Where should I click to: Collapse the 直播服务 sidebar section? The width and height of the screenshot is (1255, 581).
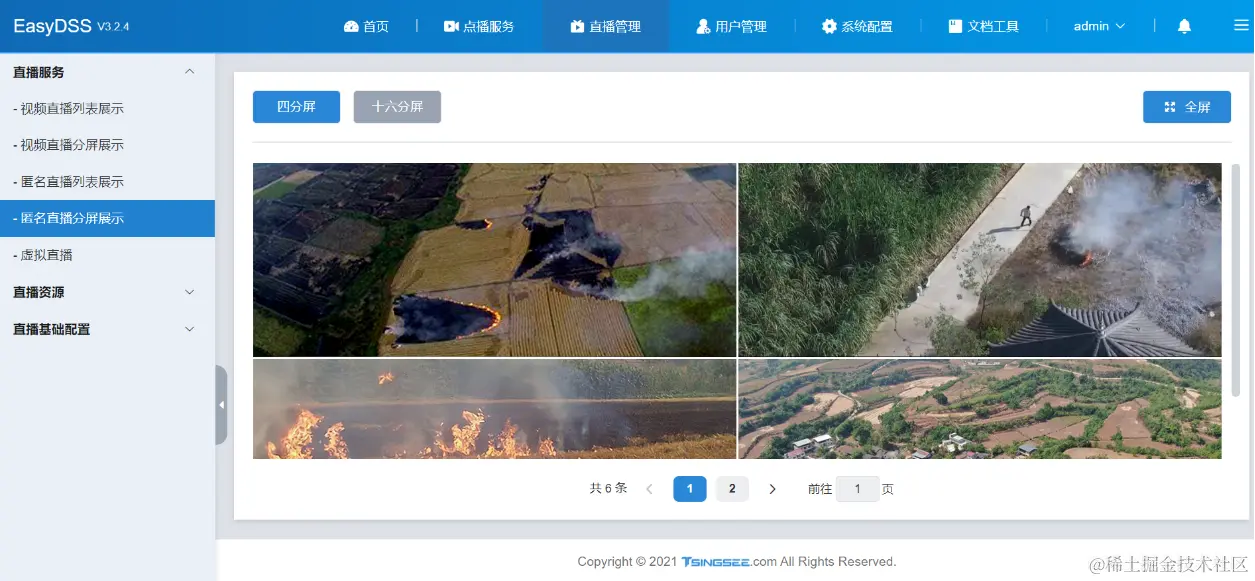[107, 72]
